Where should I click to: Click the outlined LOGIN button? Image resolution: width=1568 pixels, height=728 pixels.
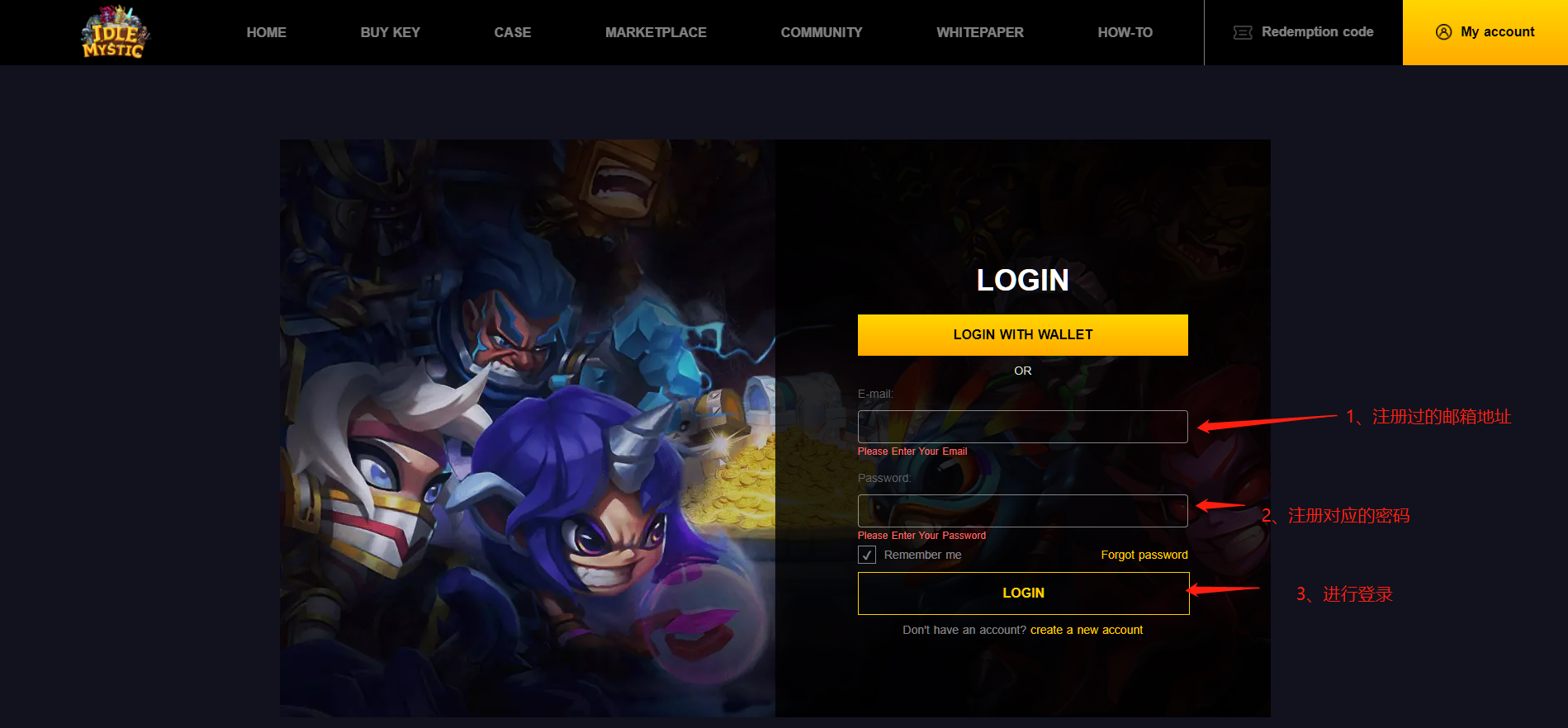(x=1023, y=593)
